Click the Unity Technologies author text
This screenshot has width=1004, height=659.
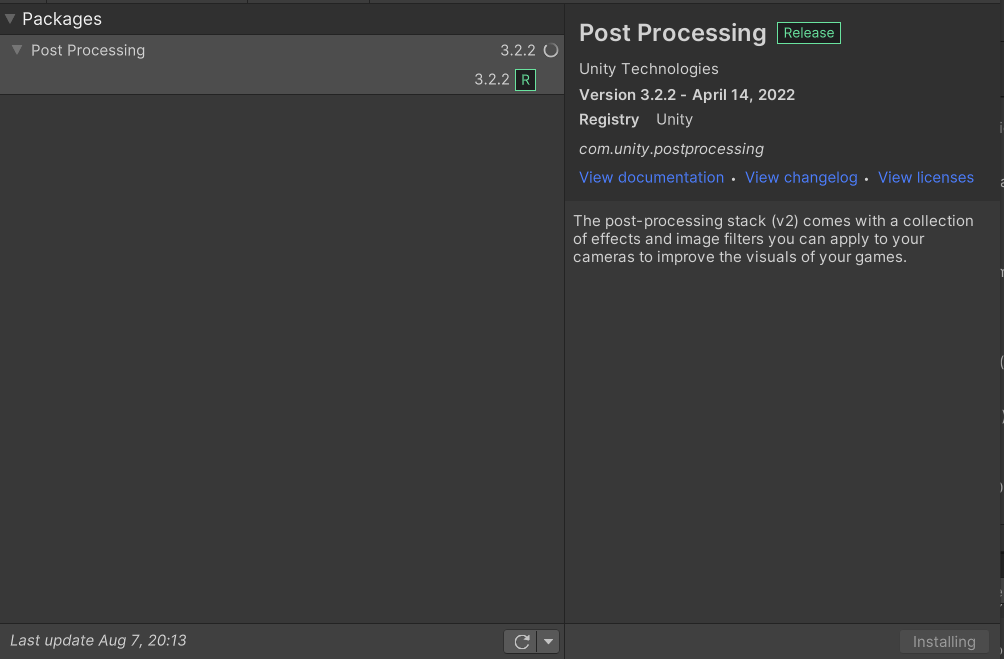pyautogui.click(x=649, y=69)
